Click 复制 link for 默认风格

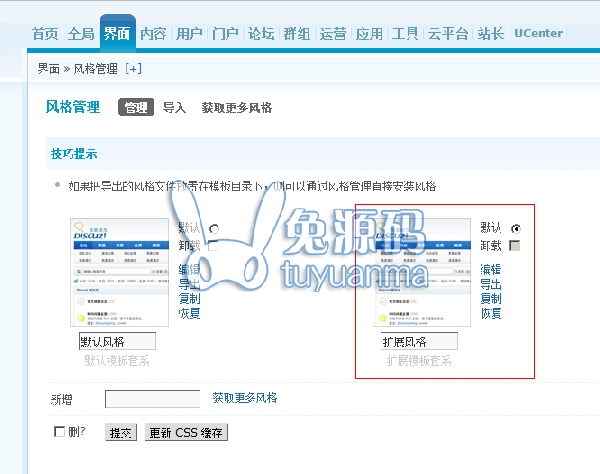pos(189,299)
